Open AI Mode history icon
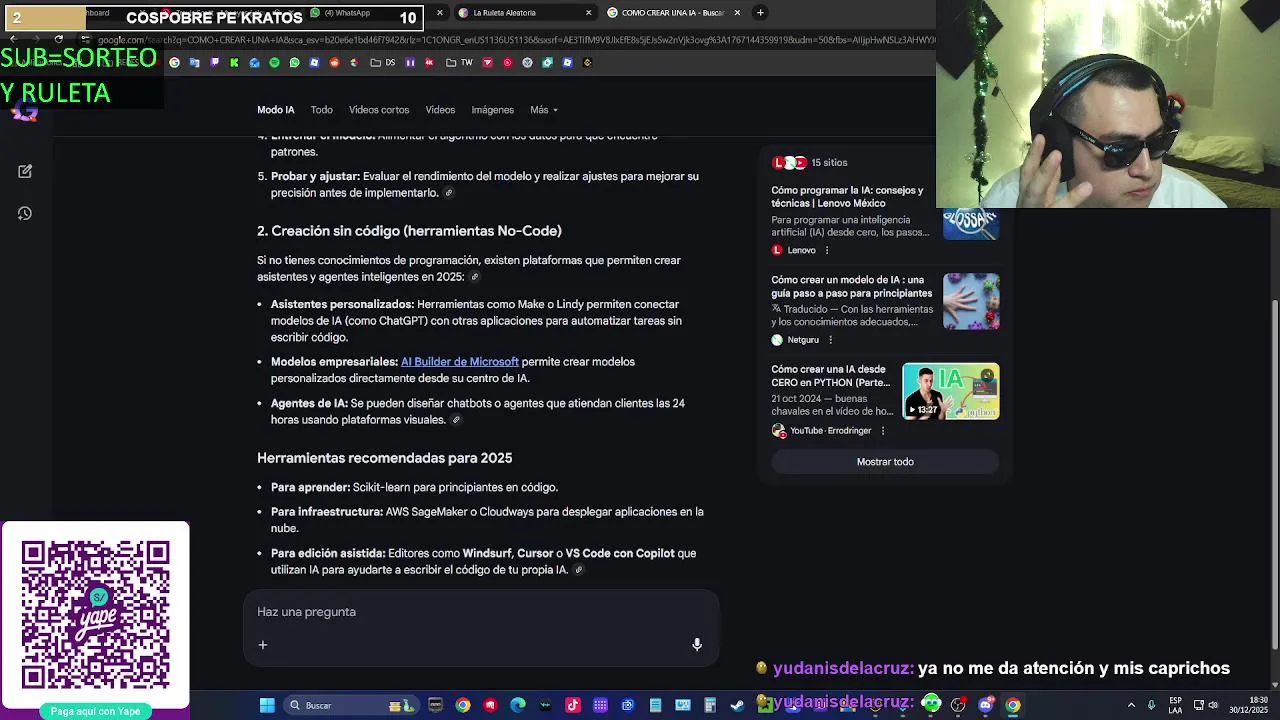 [x=25, y=213]
